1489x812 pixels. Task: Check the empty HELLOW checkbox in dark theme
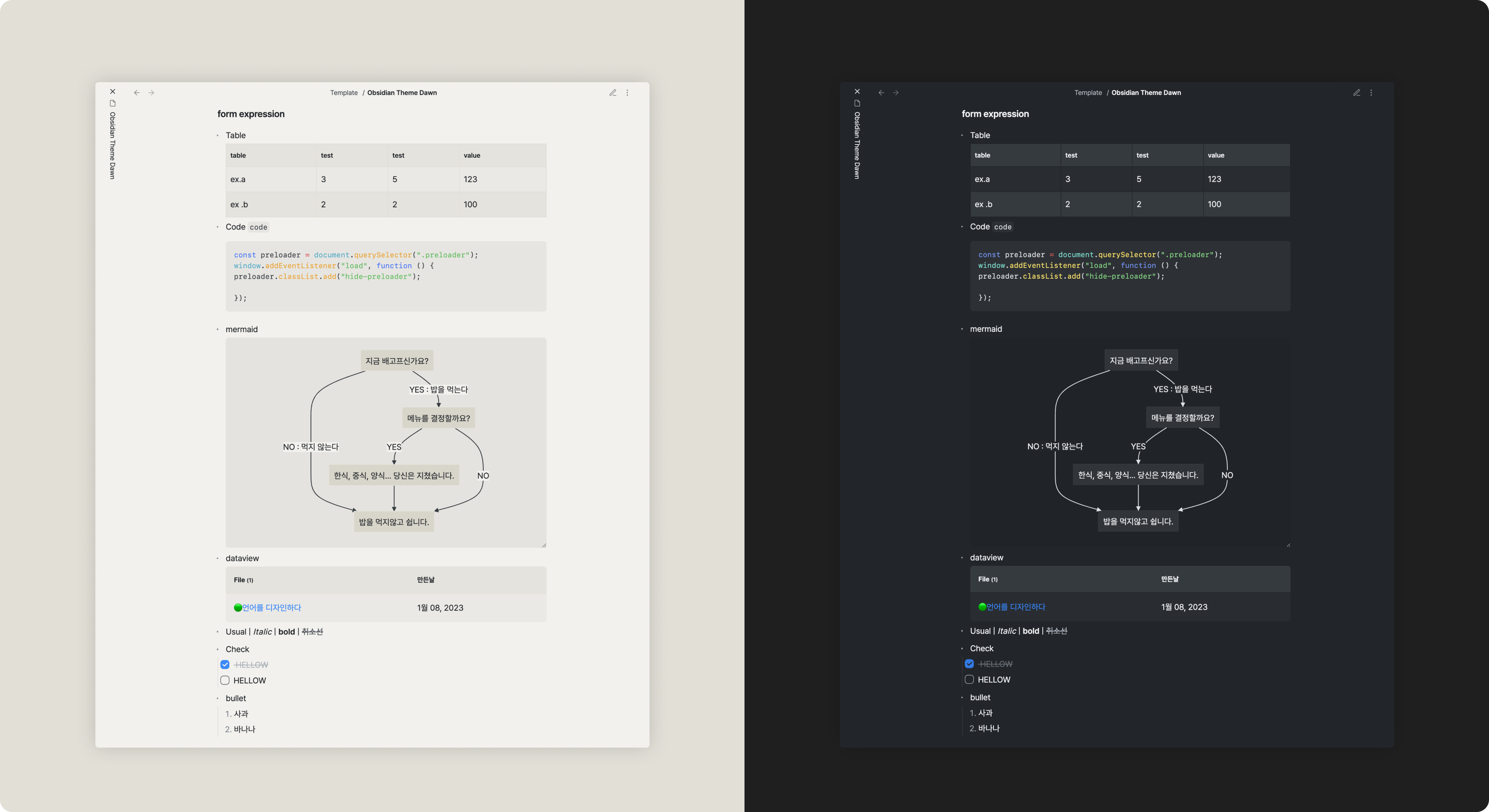969,680
